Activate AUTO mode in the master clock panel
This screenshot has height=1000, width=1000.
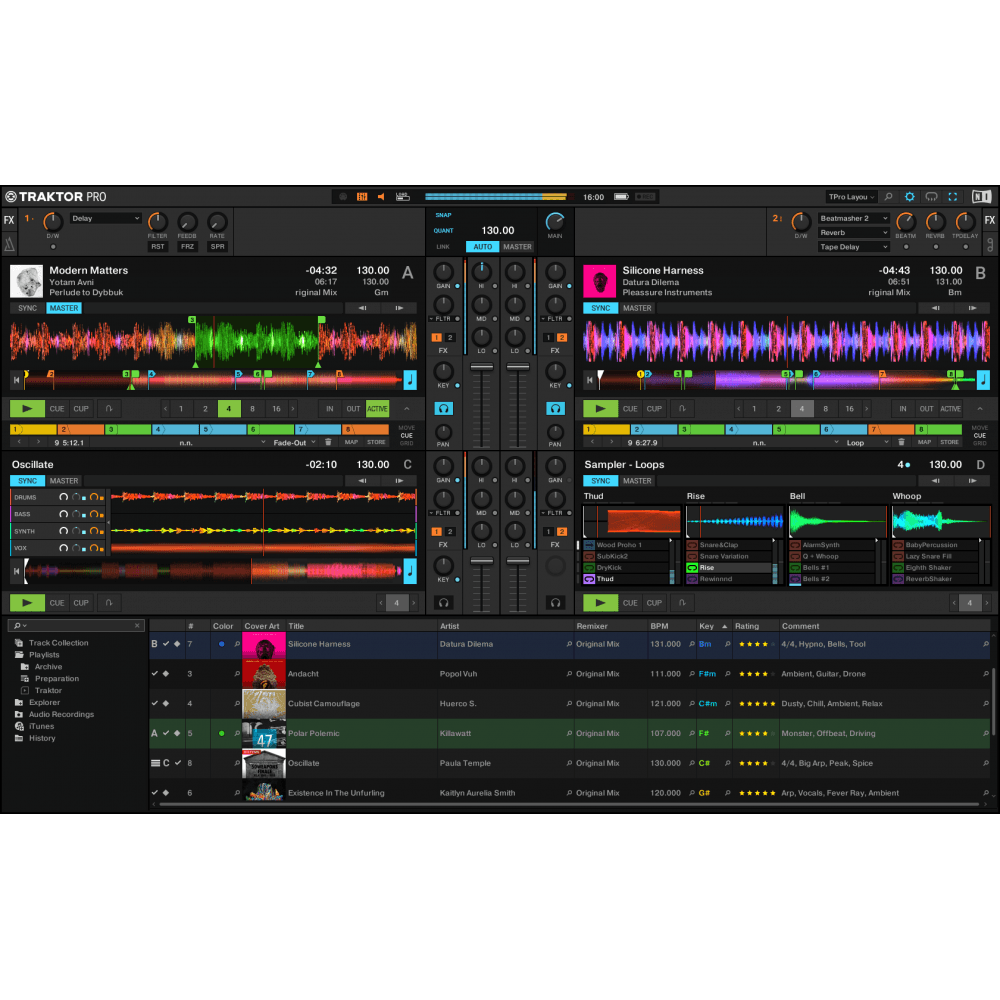coord(483,246)
